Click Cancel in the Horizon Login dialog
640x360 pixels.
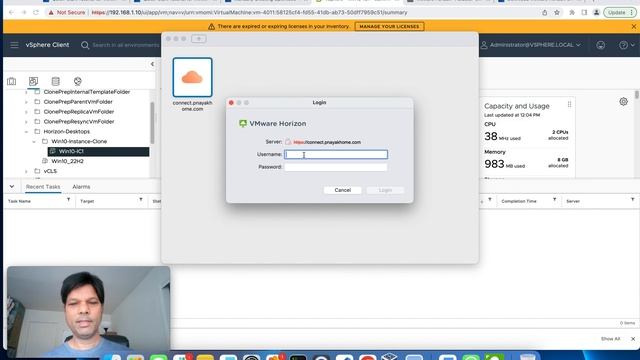tap(342, 190)
